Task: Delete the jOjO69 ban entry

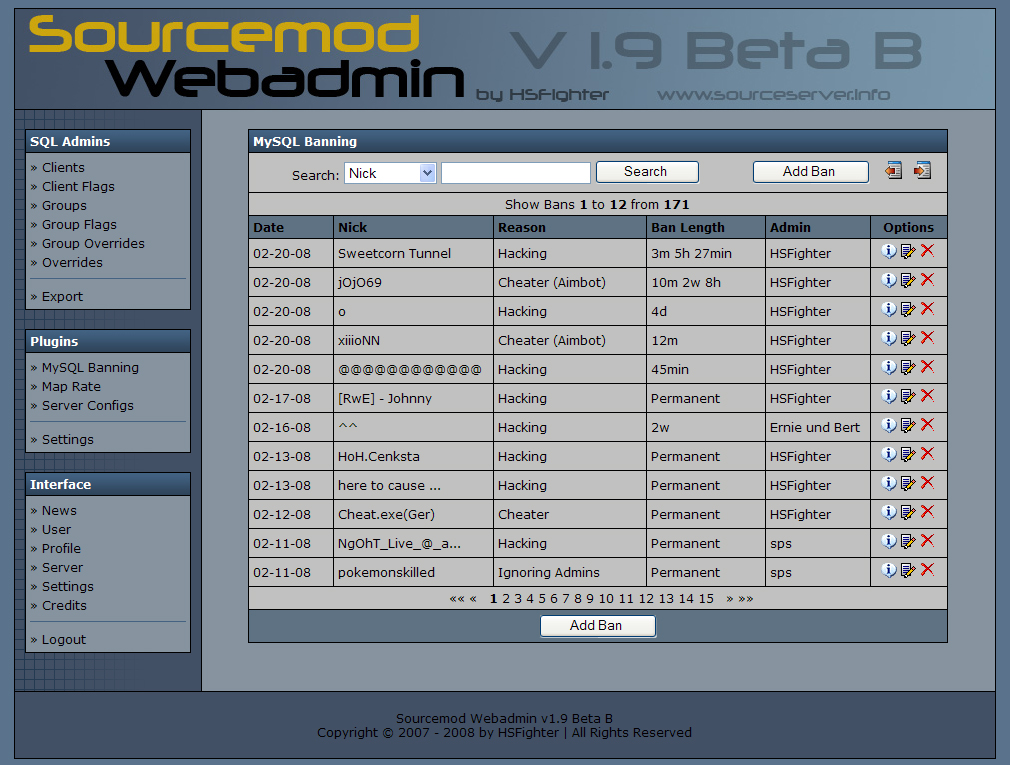Action: click(928, 280)
